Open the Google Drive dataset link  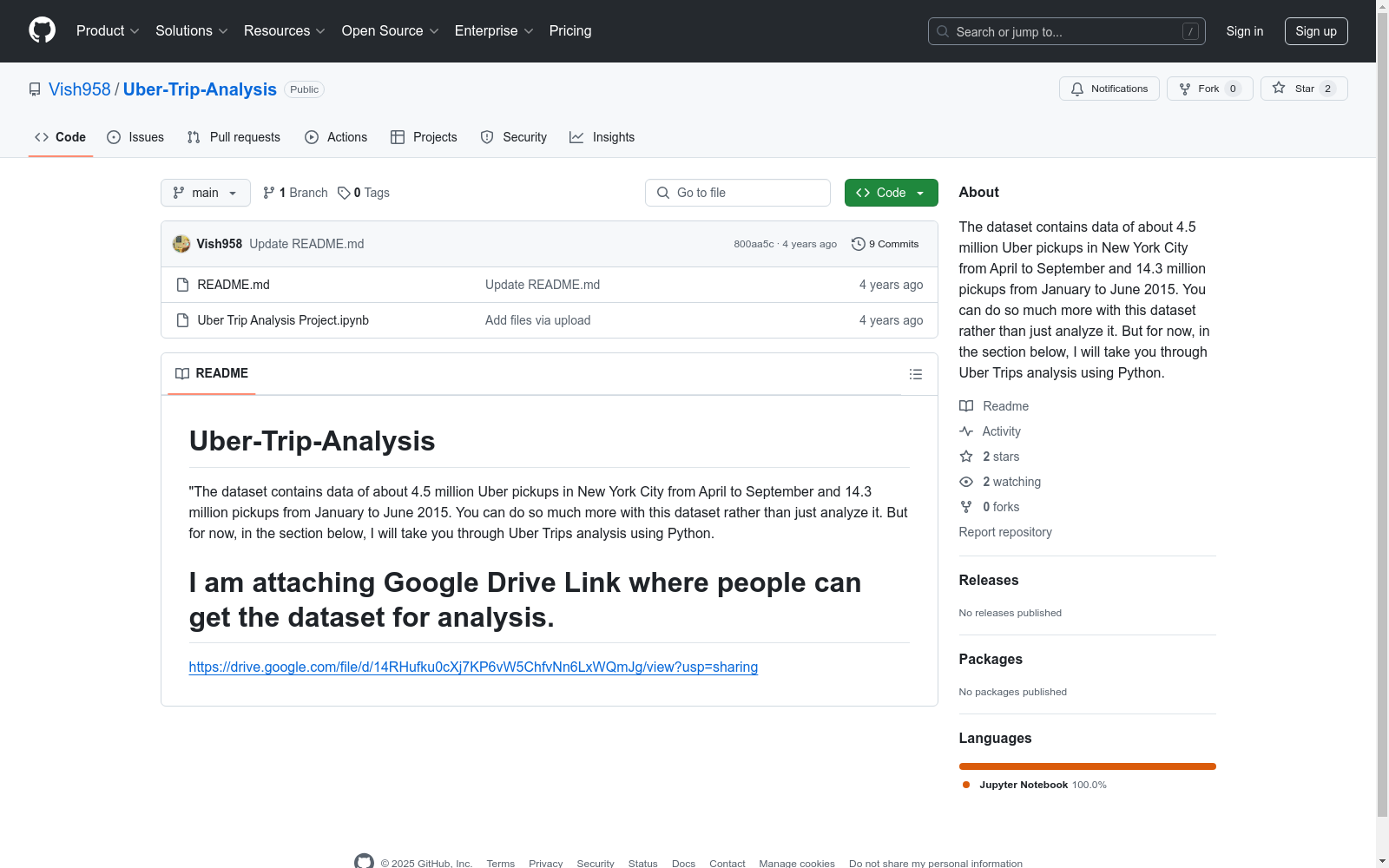pyautogui.click(x=473, y=667)
